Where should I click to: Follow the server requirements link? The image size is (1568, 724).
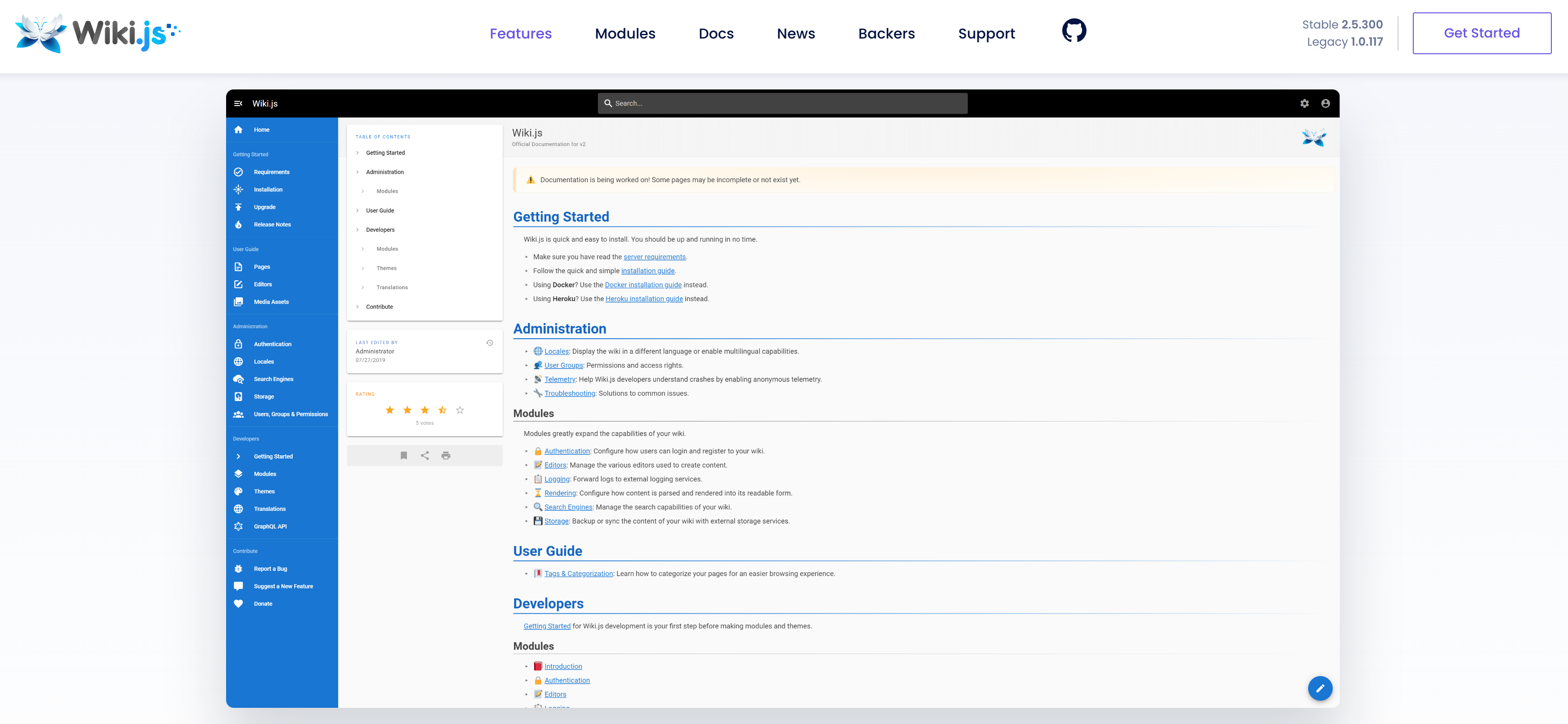click(655, 257)
